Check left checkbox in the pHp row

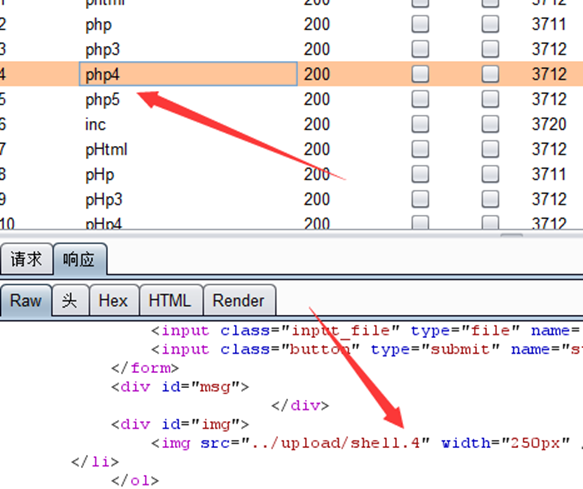point(420,174)
